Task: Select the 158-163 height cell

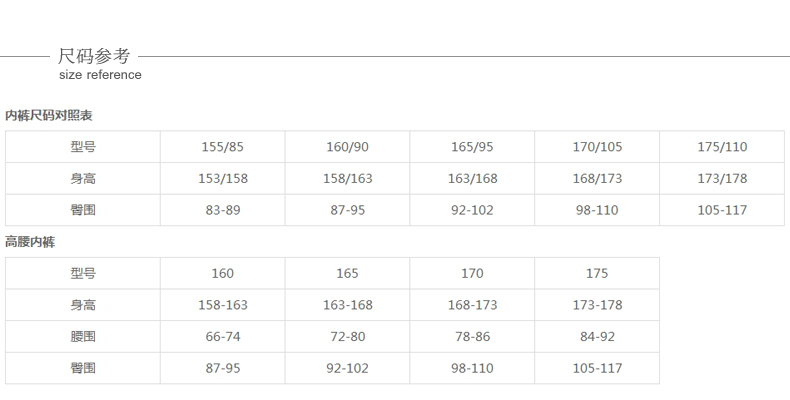Action: point(222,305)
